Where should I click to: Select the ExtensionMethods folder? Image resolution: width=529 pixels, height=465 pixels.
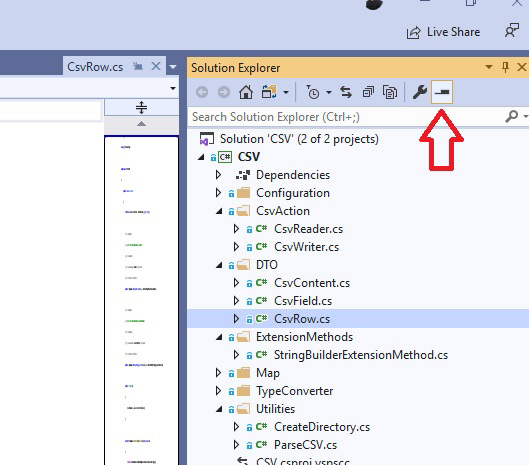pyautogui.click(x=304, y=337)
